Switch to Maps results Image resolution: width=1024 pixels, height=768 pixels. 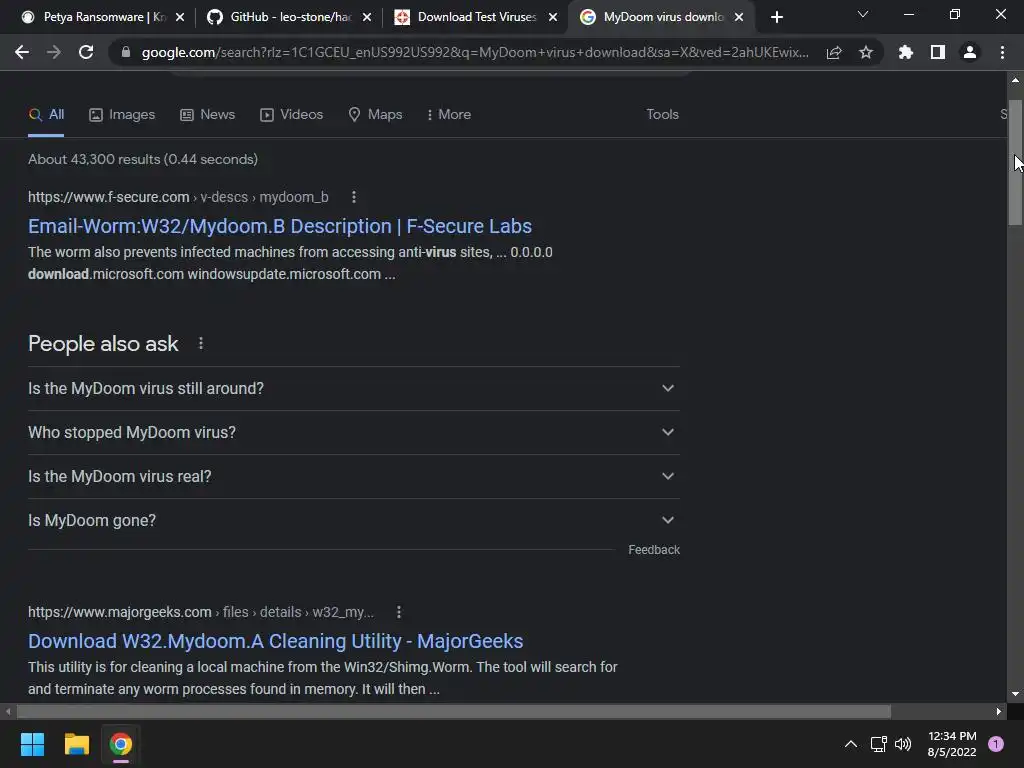(x=376, y=115)
